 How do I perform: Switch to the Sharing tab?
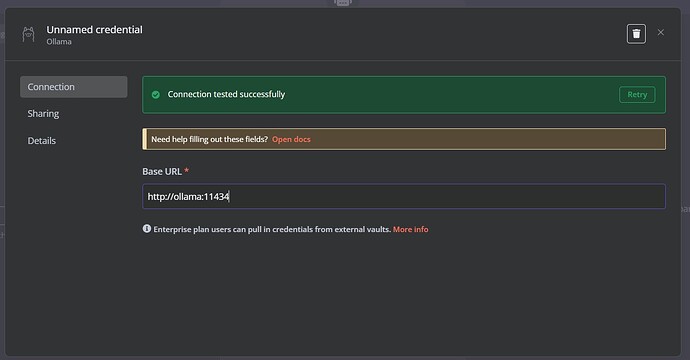pyautogui.click(x=43, y=114)
